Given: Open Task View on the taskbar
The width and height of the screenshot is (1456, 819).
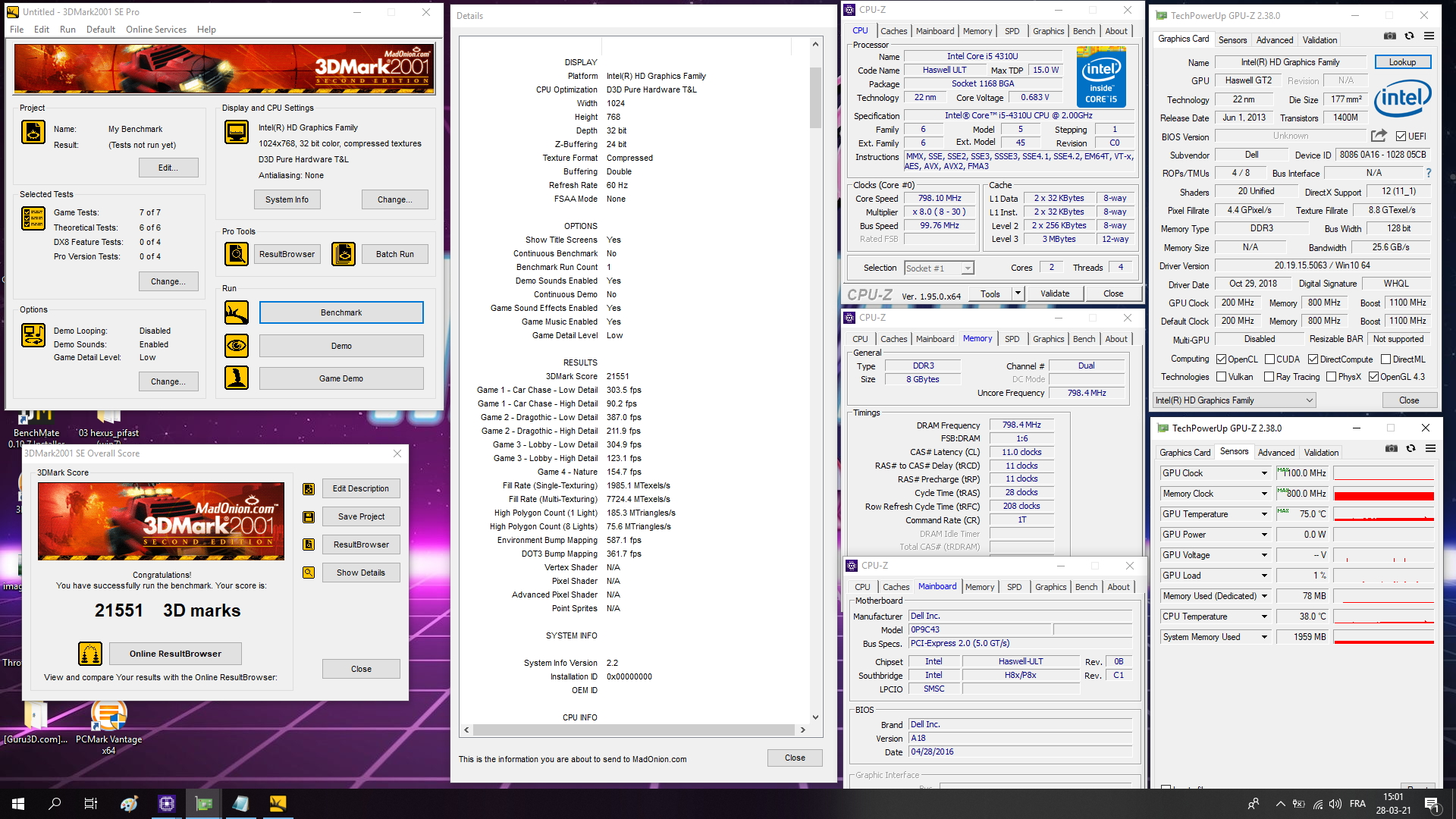Looking at the screenshot, I should coord(91,804).
